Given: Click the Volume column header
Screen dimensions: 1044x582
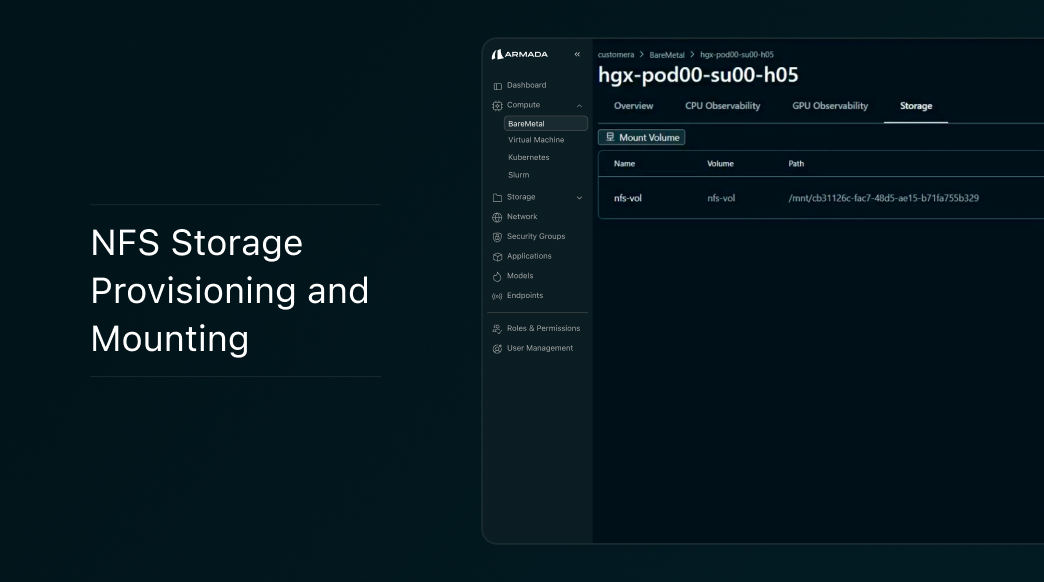Looking at the screenshot, I should pos(720,164).
